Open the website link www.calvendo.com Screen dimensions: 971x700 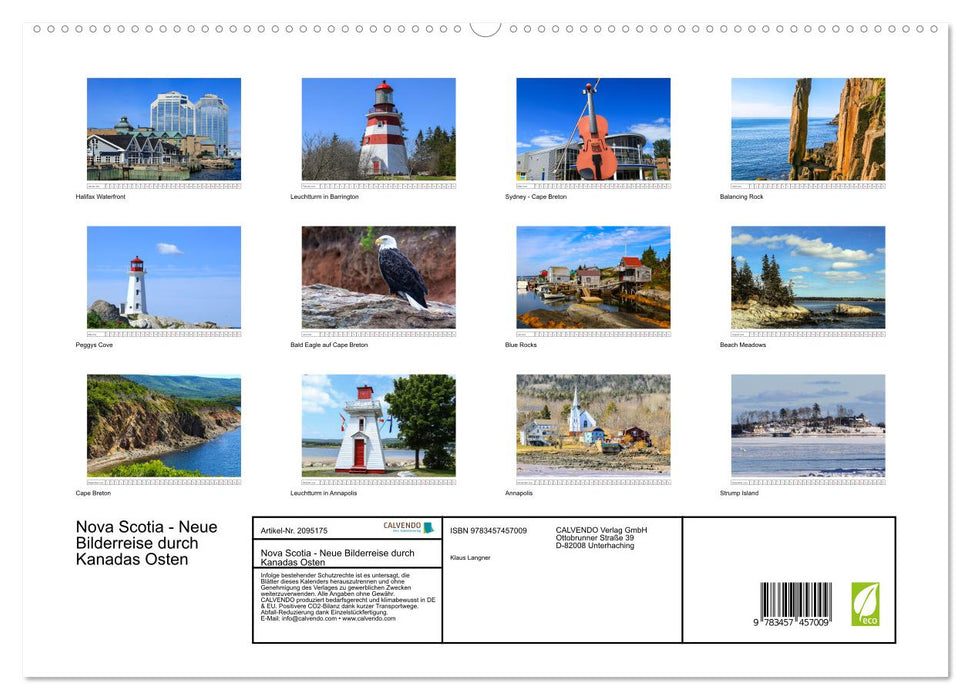pos(367,616)
